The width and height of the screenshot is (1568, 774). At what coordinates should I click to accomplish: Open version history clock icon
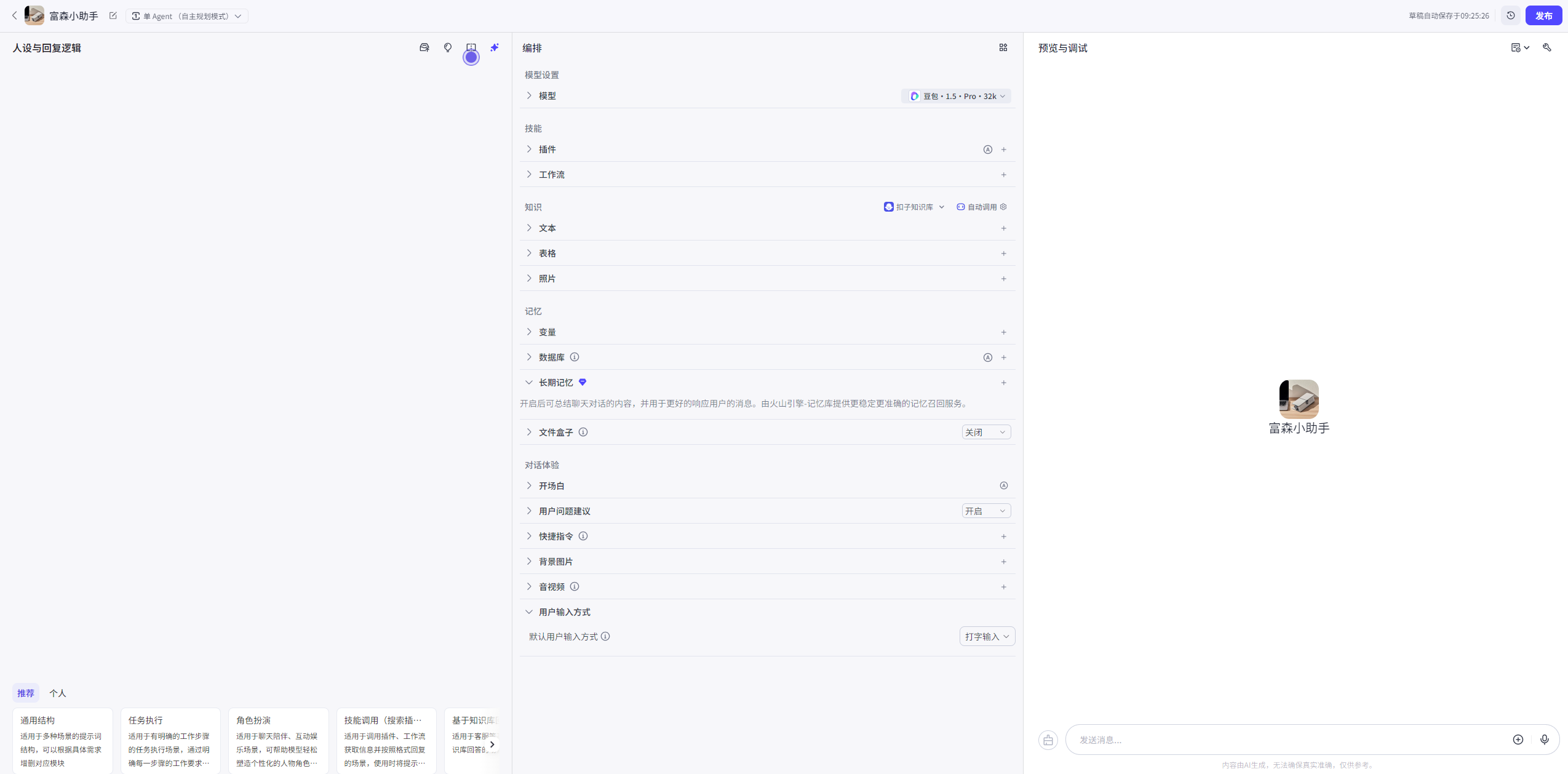point(1511,15)
